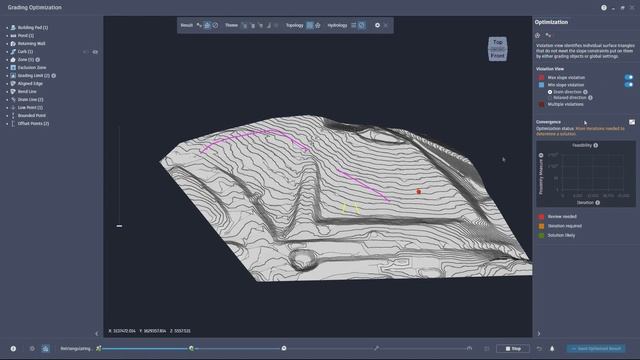Click the Drain Line icon
This screenshot has height=360, width=640.
pos(13,100)
